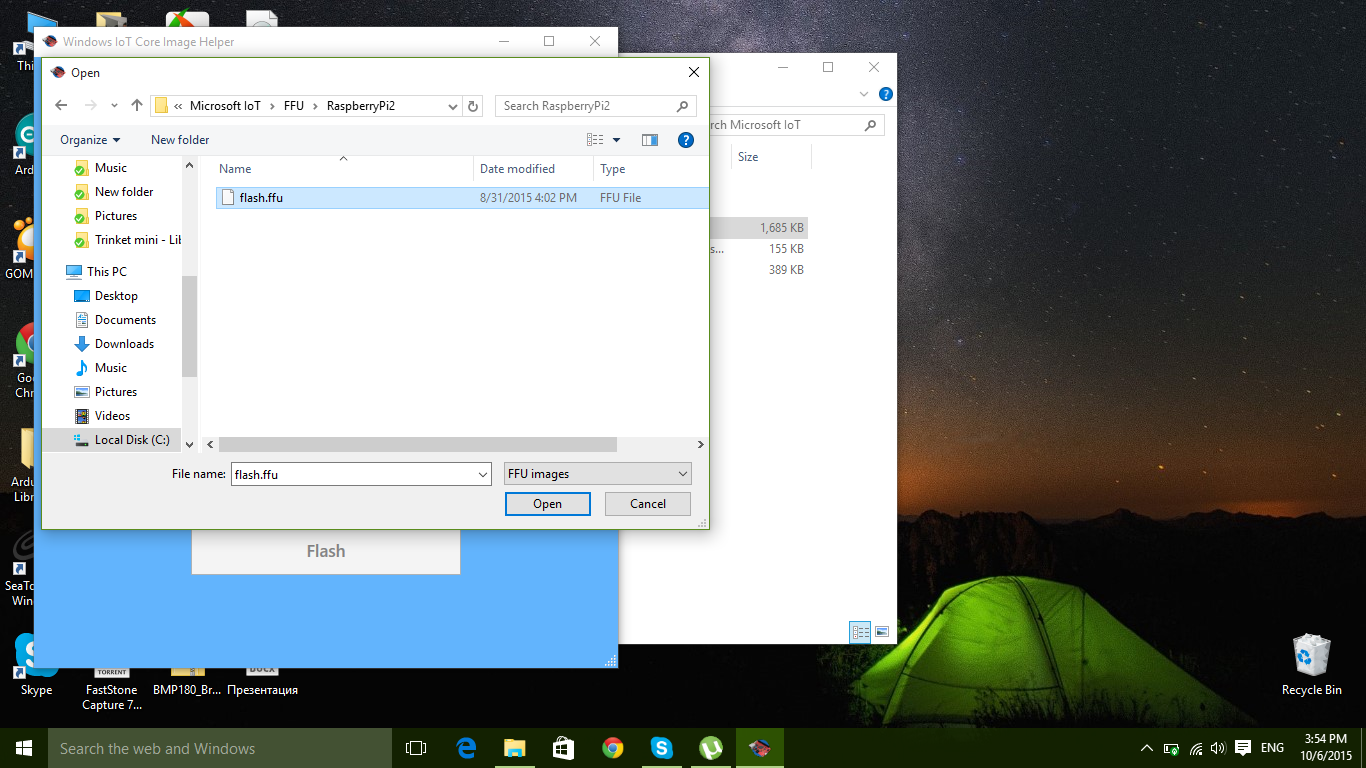Image resolution: width=1366 pixels, height=768 pixels.
Task: Open the FFU images file type dropdown
Action: 598,474
